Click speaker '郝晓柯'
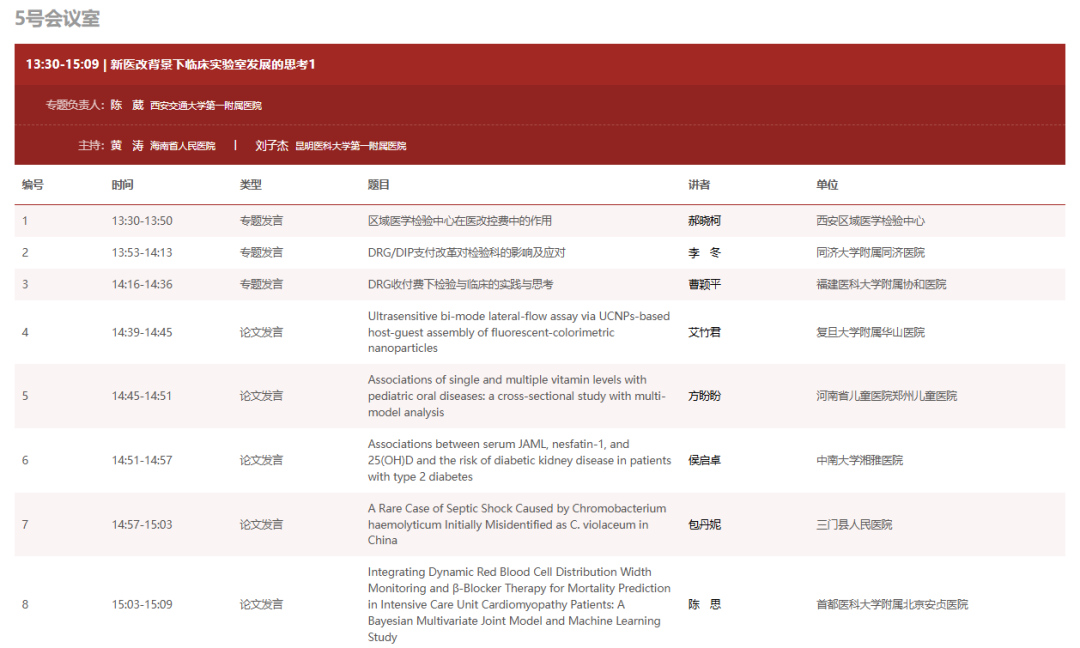 (704, 221)
